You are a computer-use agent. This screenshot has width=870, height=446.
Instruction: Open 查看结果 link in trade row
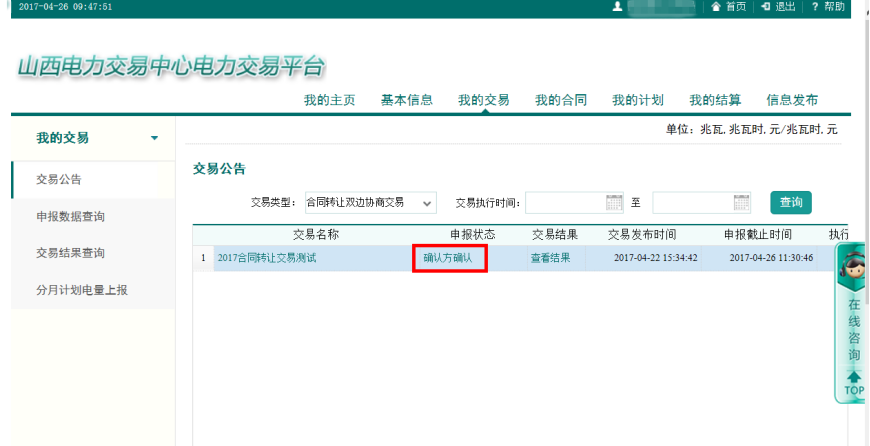tap(550, 258)
